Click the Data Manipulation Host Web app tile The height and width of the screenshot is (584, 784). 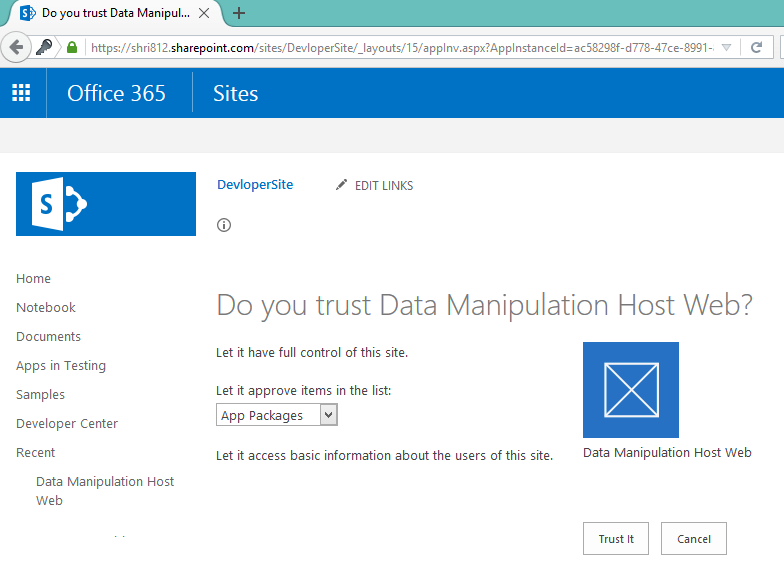(631, 390)
